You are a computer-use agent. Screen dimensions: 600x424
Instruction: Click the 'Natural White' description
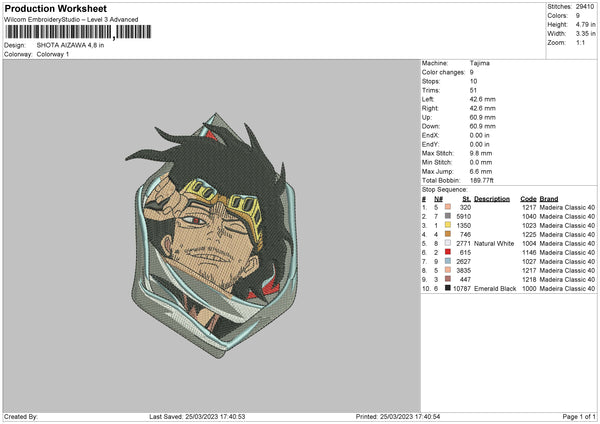click(494, 243)
